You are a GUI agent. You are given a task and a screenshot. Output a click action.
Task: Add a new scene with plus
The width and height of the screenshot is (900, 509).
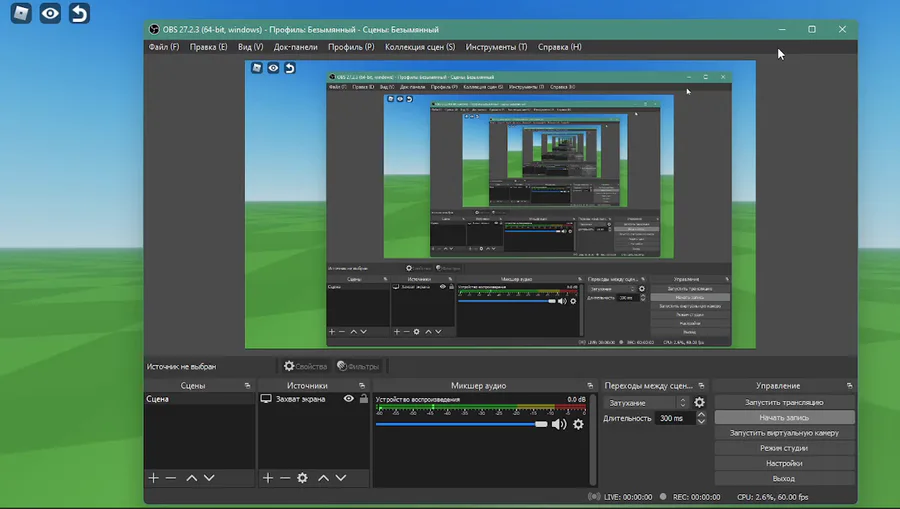click(x=153, y=477)
